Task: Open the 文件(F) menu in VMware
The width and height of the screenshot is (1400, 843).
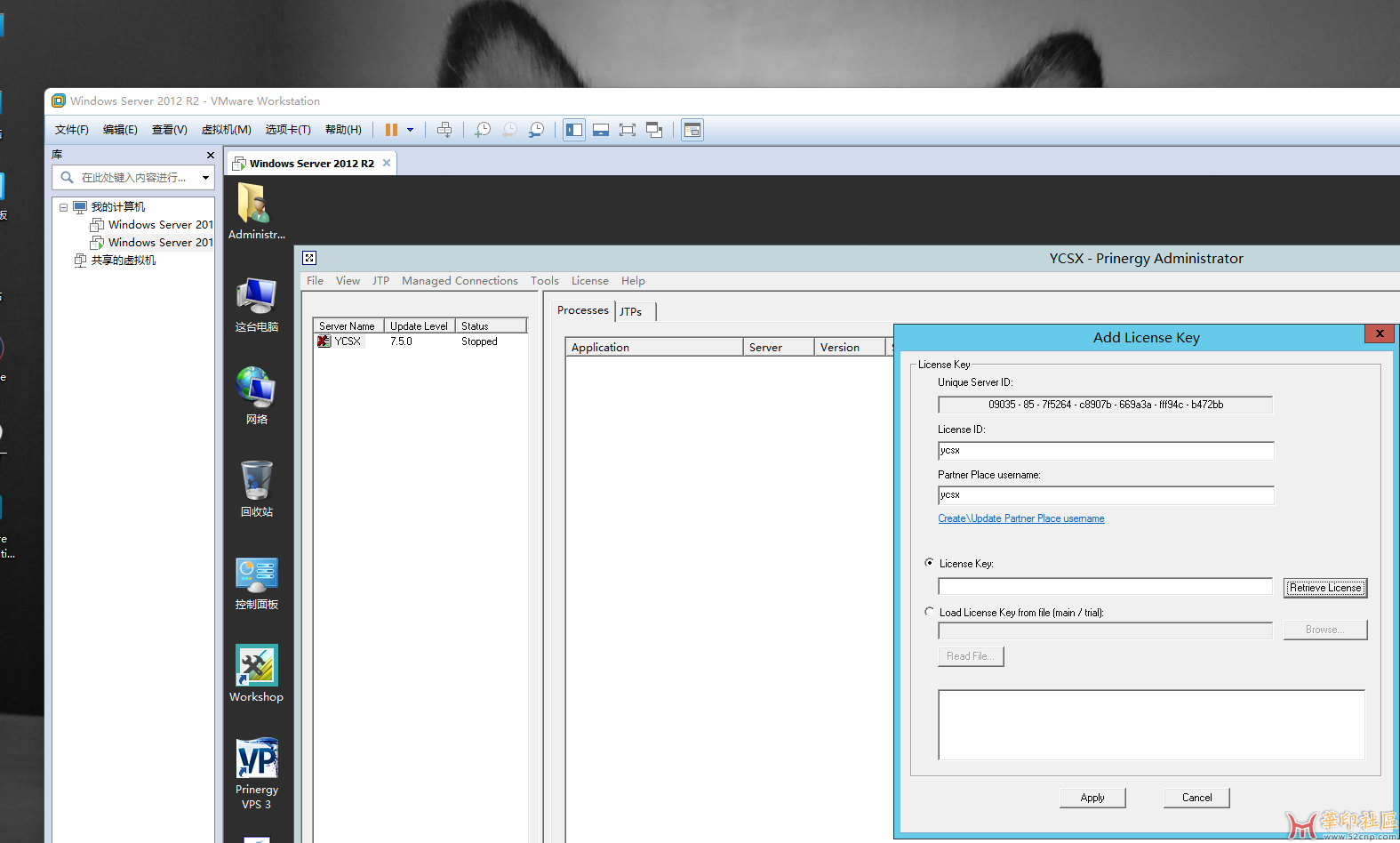Action: pyautogui.click(x=72, y=130)
